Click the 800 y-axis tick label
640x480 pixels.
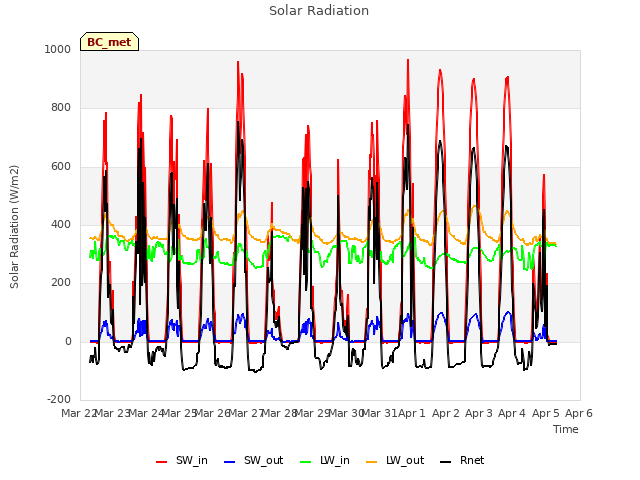pos(61,108)
